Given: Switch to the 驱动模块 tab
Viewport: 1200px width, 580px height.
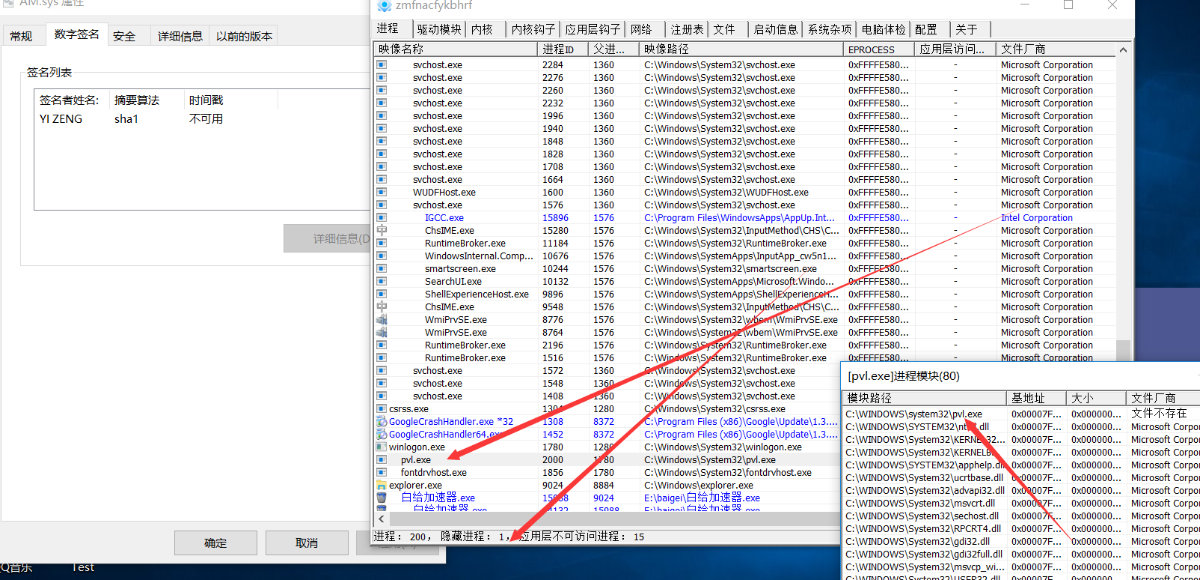Looking at the screenshot, I should click(x=439, y=30).
